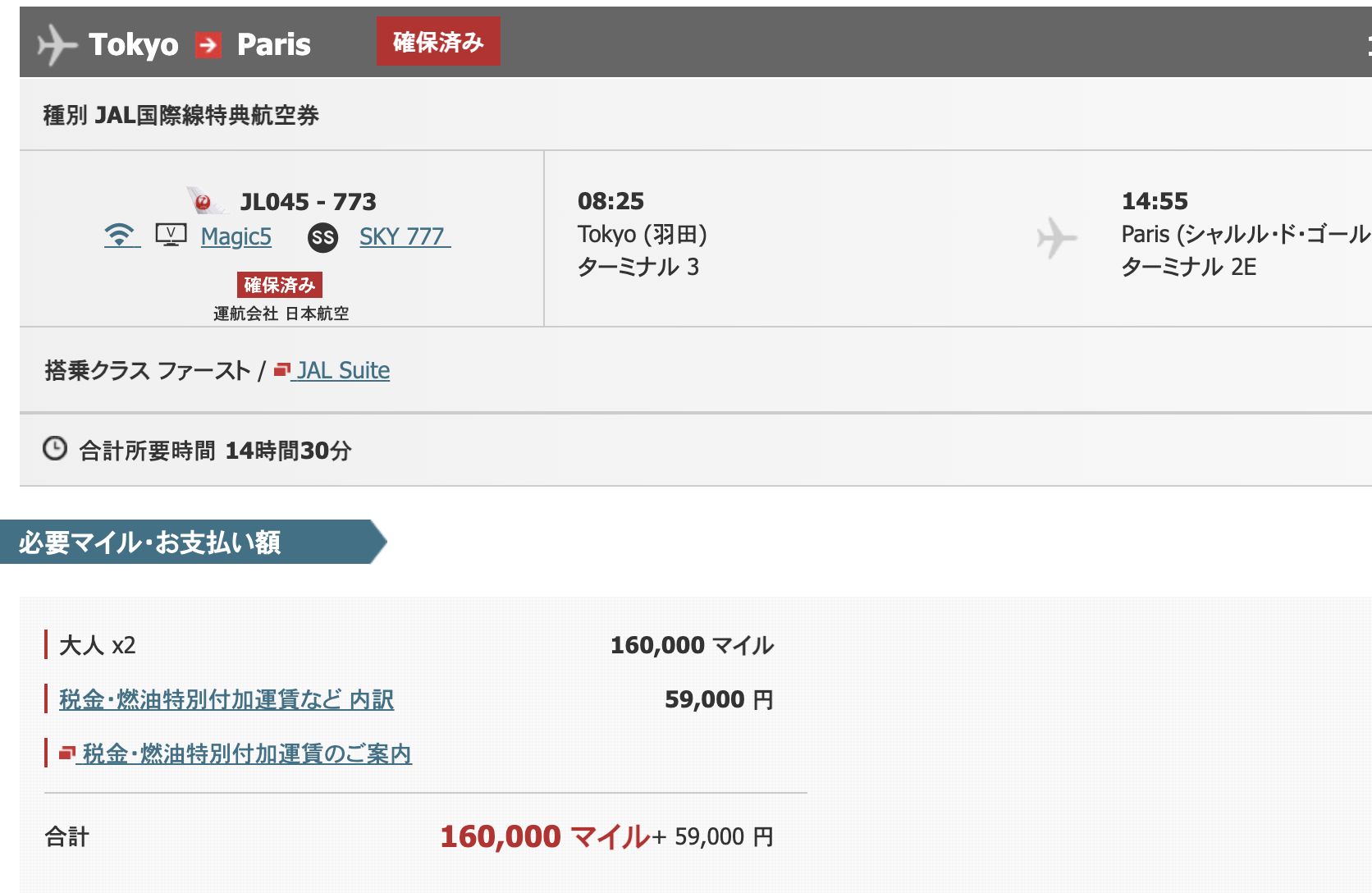Open the 税金・燃油特別付加運賃のご案内 link
The image size is (1372, 893).
pos(247,753)
